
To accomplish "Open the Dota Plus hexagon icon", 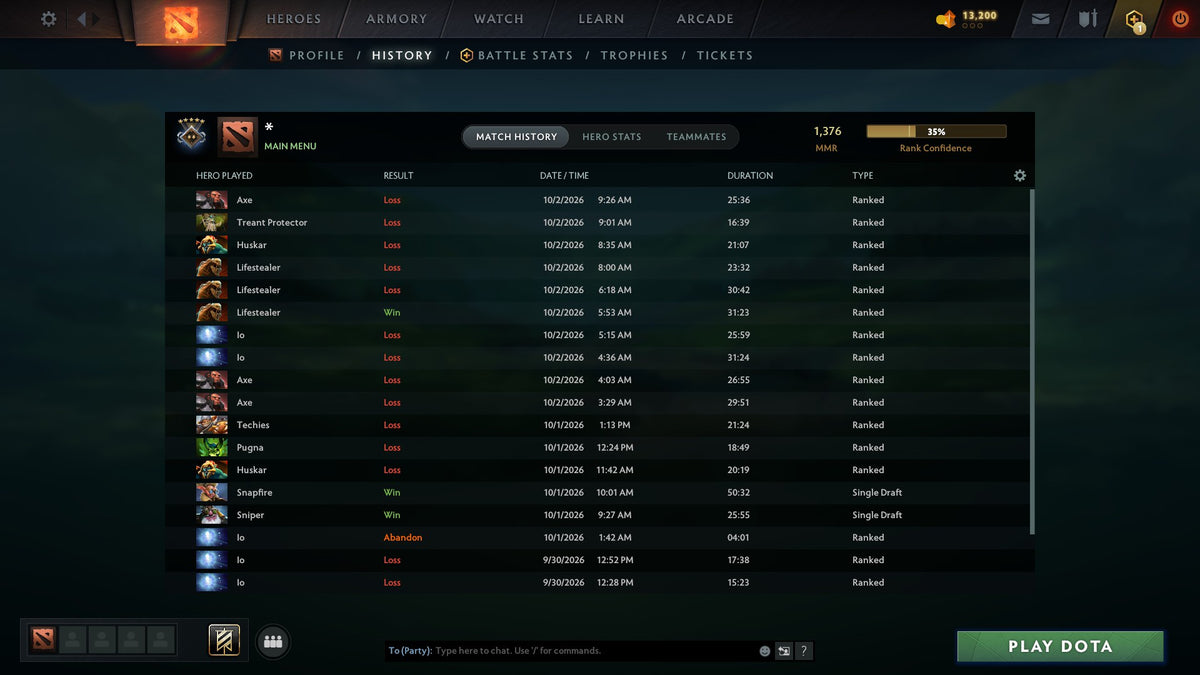I will pos(1134,20).
